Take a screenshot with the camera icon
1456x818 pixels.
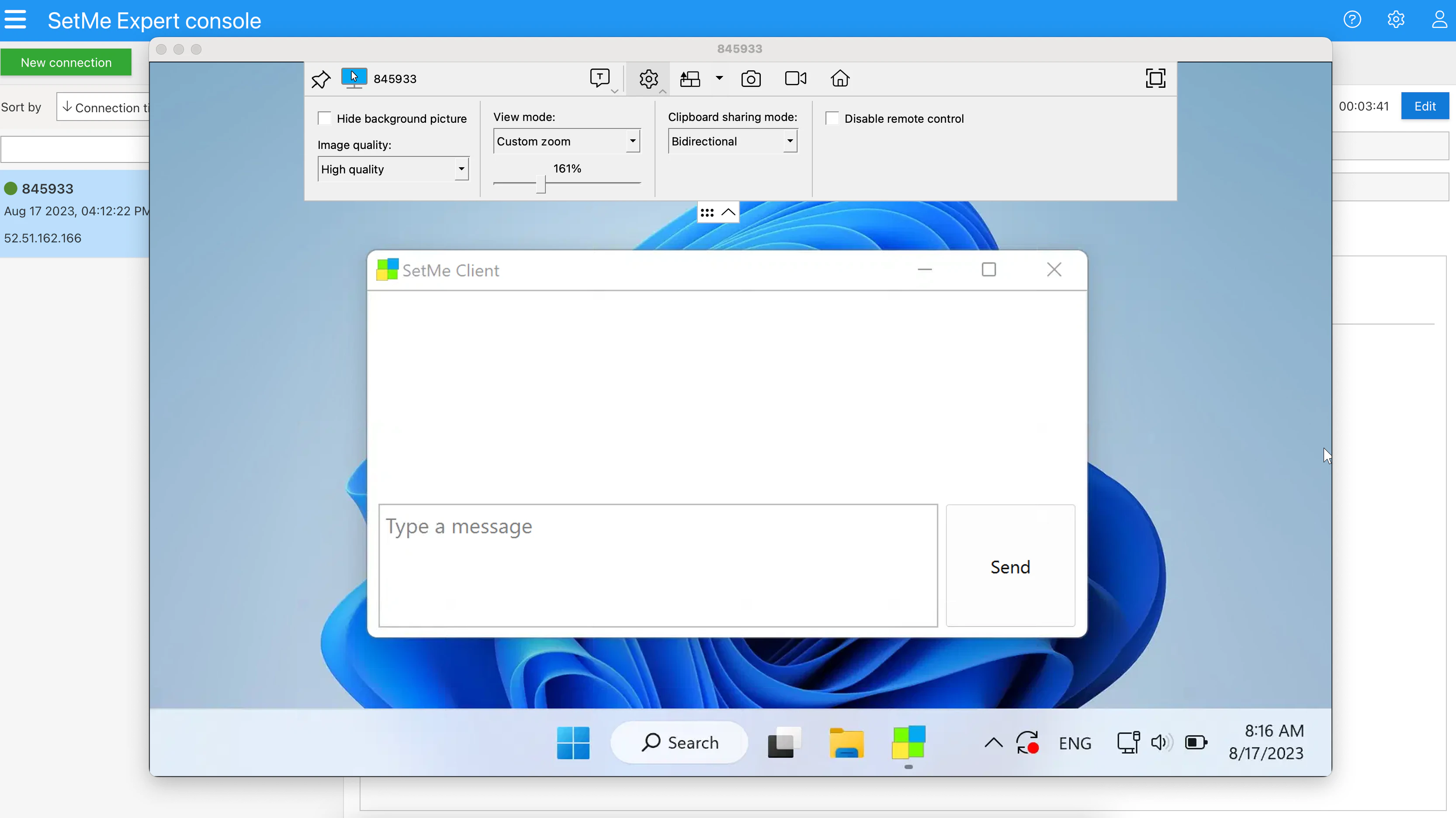click(751, 79)
